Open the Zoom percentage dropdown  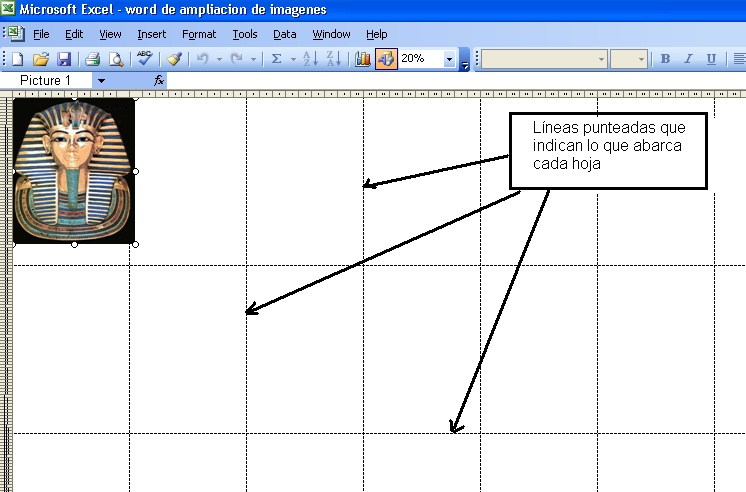(x=450, y=59)
